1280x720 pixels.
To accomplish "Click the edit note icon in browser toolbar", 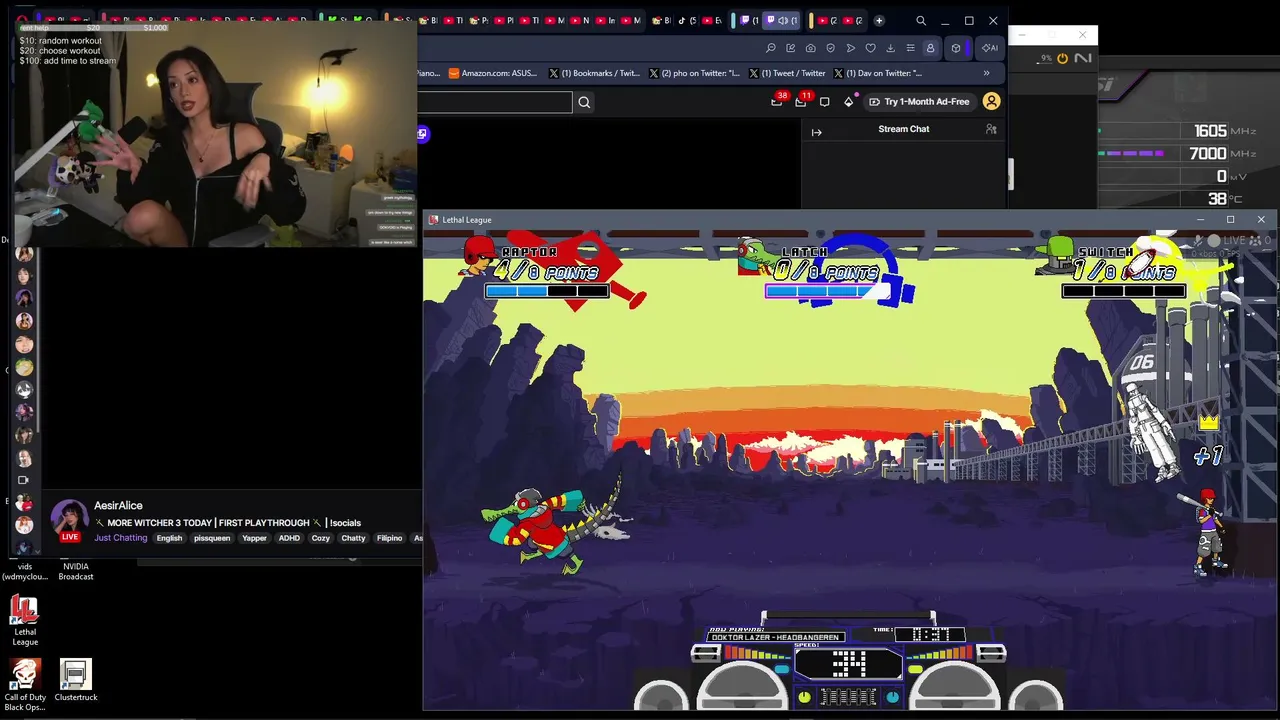I will [x=791, y=48].
